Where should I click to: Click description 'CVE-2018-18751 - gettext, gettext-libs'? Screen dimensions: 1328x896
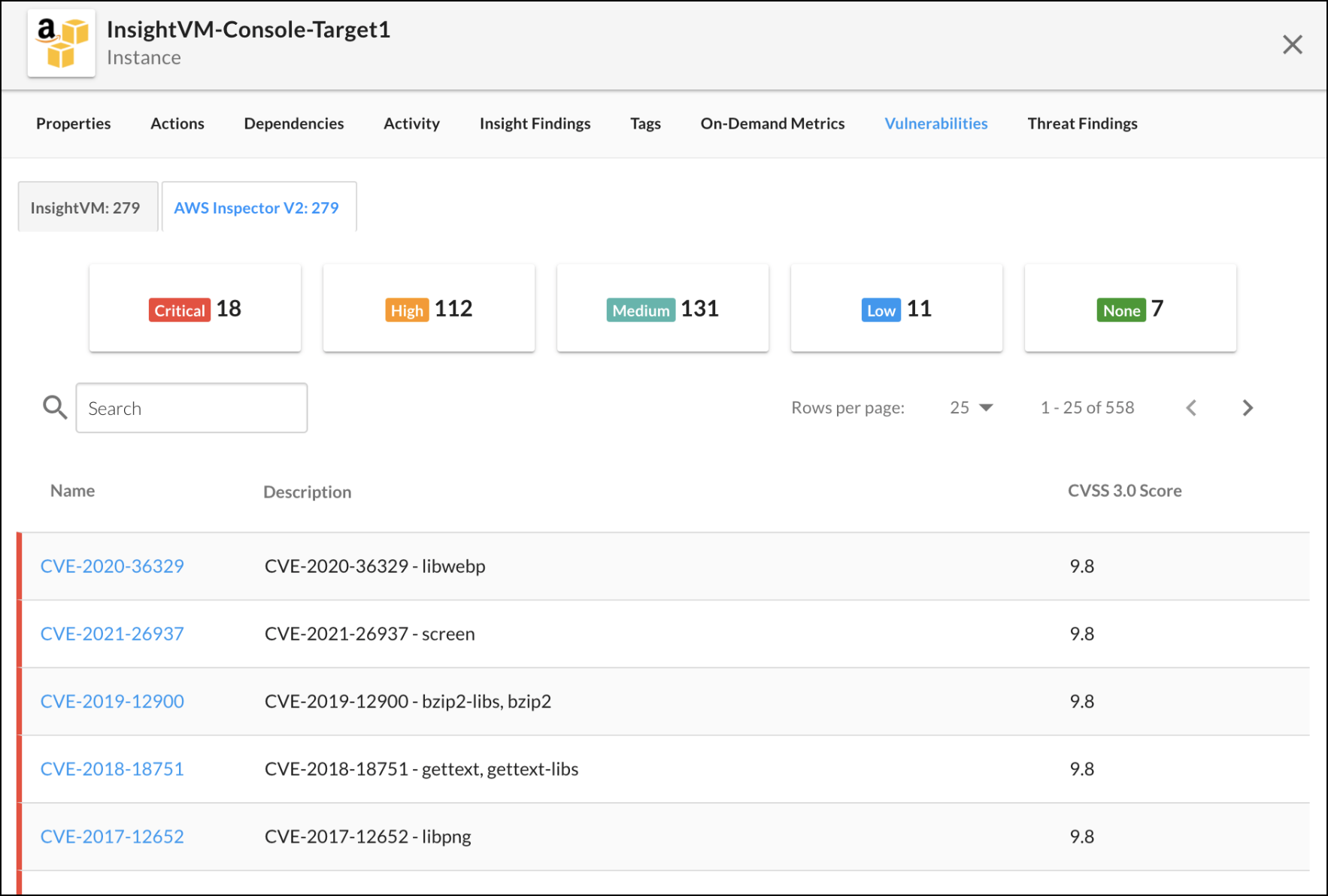[x=421, y=769]
